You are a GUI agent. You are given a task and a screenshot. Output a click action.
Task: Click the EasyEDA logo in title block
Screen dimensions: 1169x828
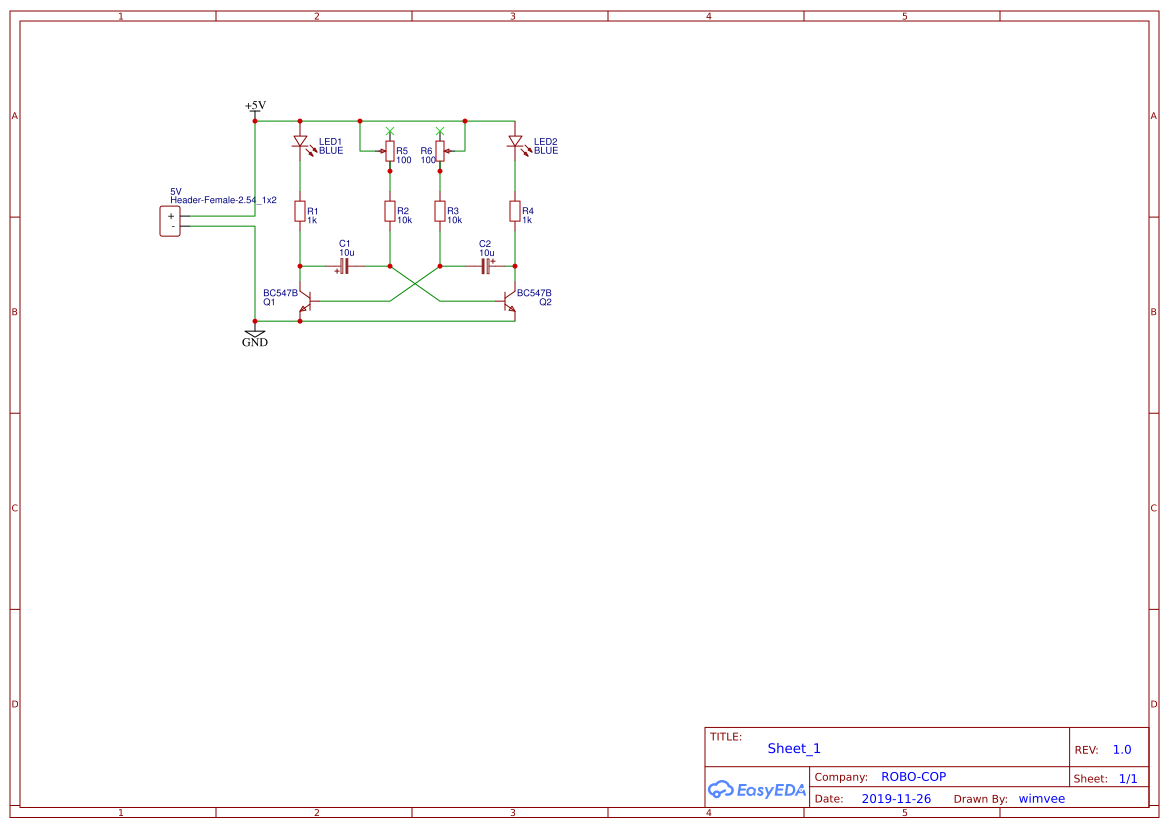757,789
